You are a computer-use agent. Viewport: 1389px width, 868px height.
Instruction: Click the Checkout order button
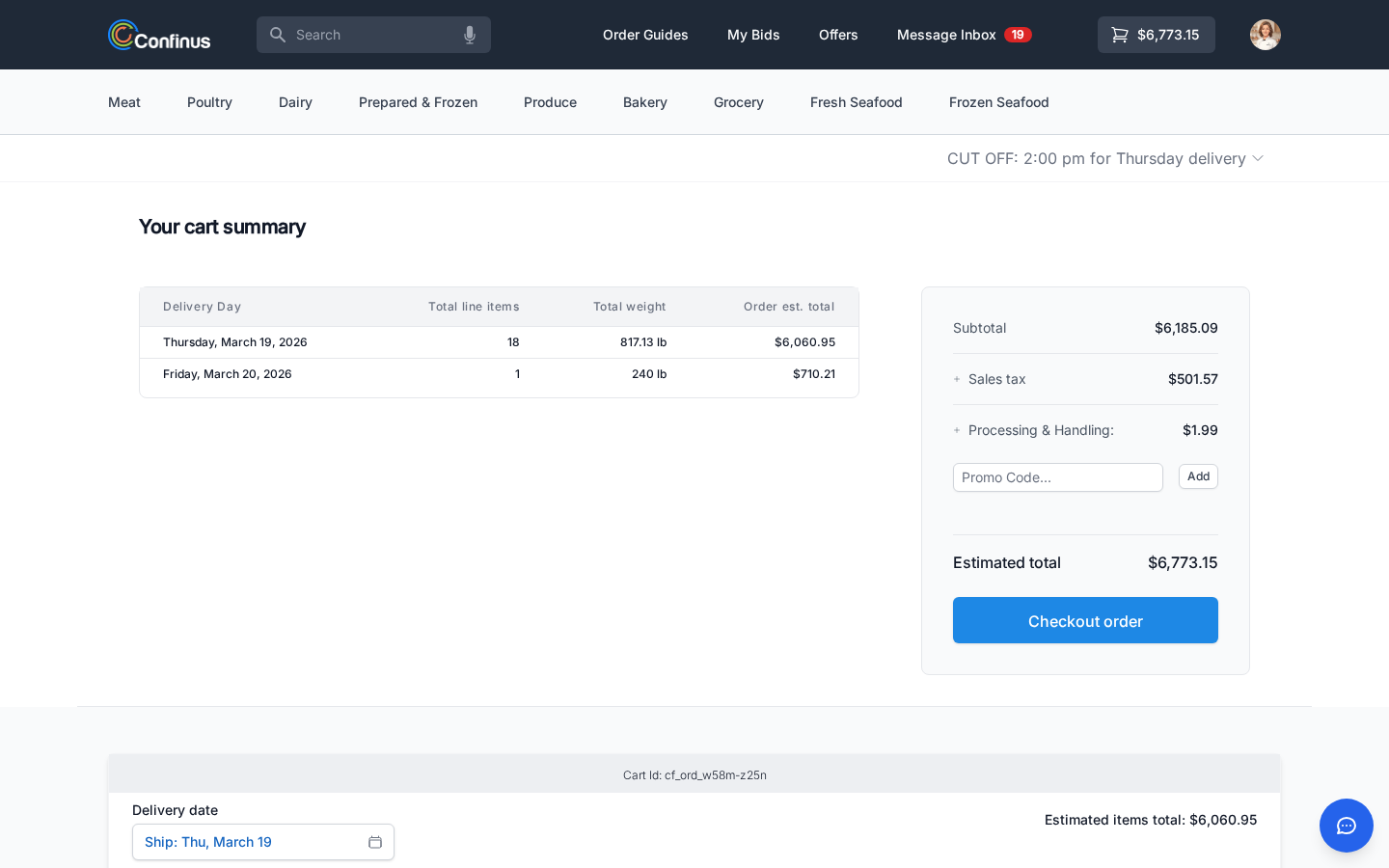pos(1085,620)
